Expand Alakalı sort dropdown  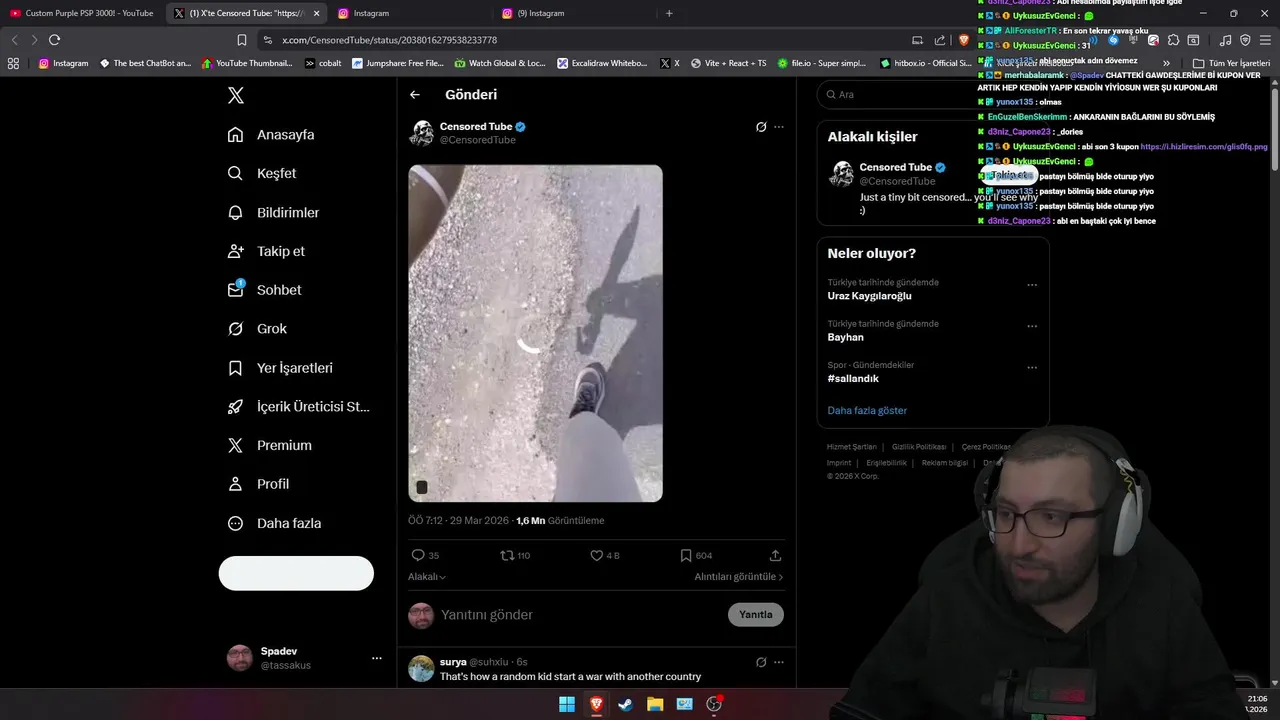click(x=427, y=577)
